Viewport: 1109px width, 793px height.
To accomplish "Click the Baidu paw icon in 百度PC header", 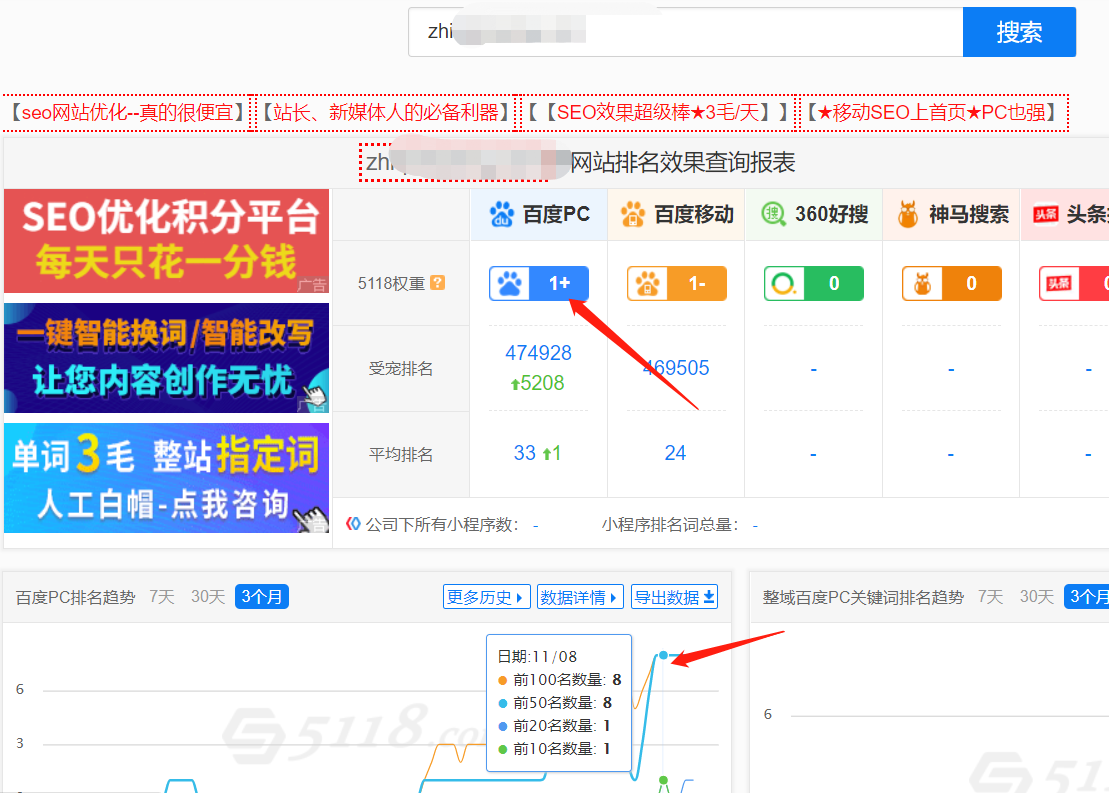I will coord(502,214).
